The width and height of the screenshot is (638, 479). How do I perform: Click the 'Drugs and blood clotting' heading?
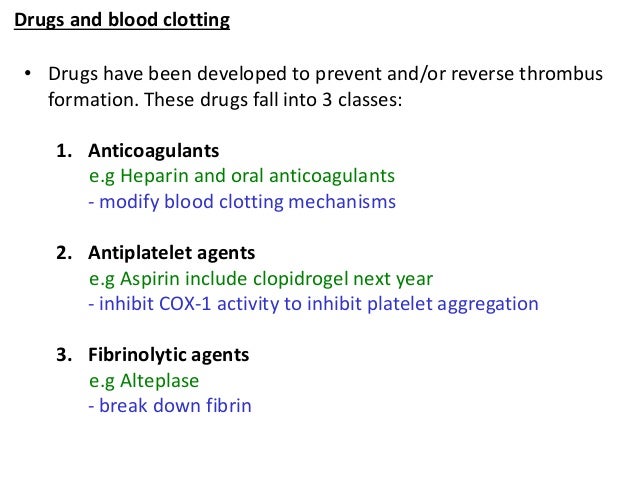(x=122, y=20)
